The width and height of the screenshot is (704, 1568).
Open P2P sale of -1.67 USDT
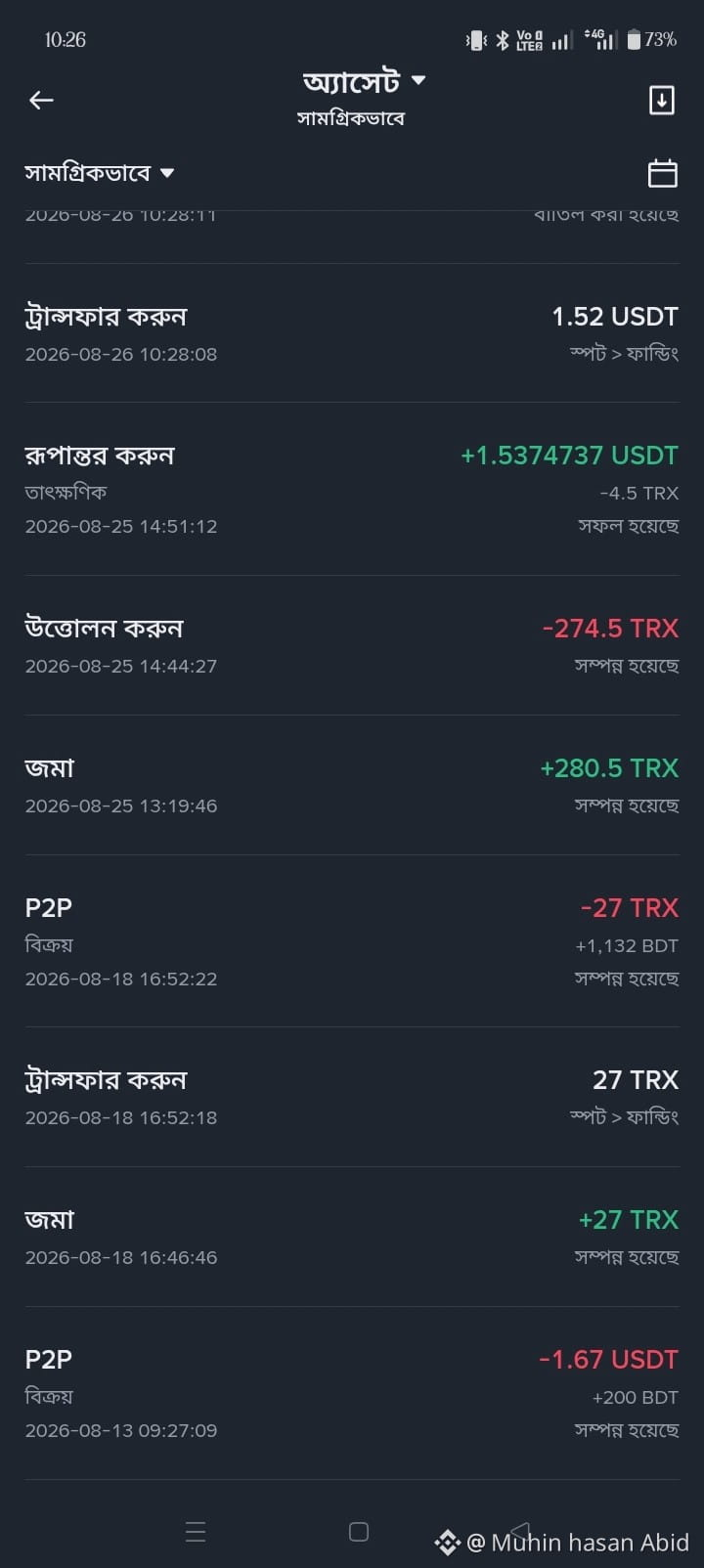(352, 1393)
